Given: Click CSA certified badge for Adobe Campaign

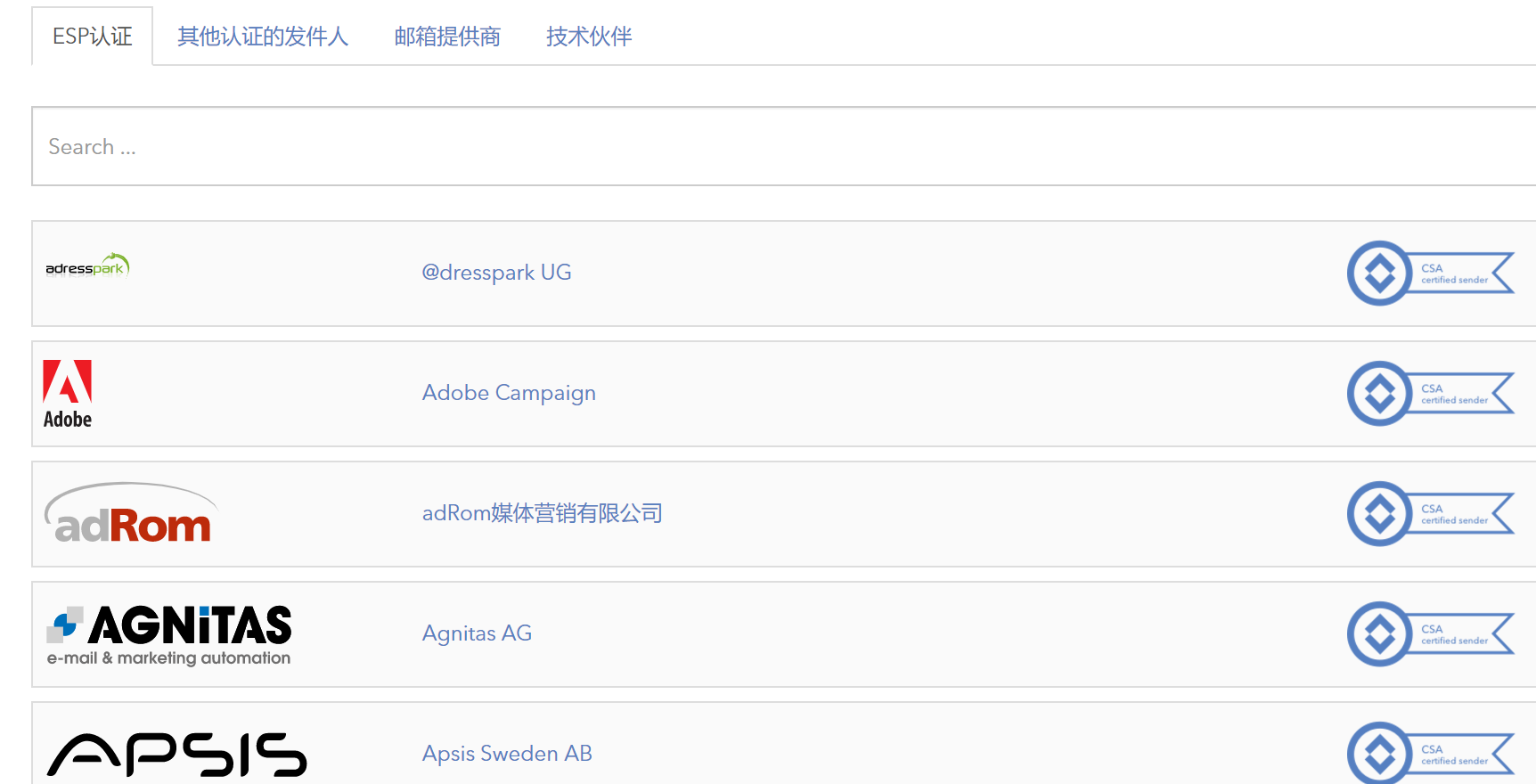Looking at the screenshot, I should (x=1430, y=394).
